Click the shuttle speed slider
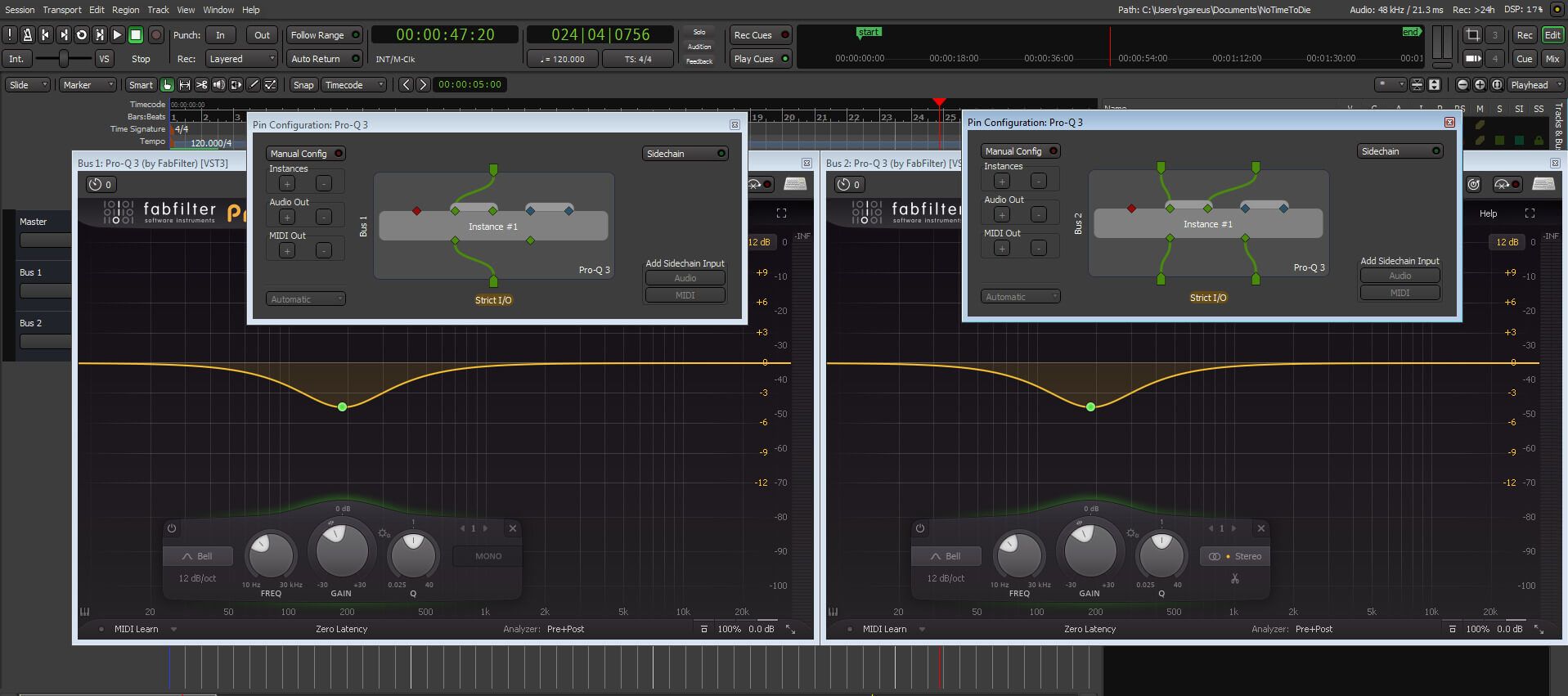The height and width of the screenshot is (696, 1568). pyautogui.click(x=63, y=59)
